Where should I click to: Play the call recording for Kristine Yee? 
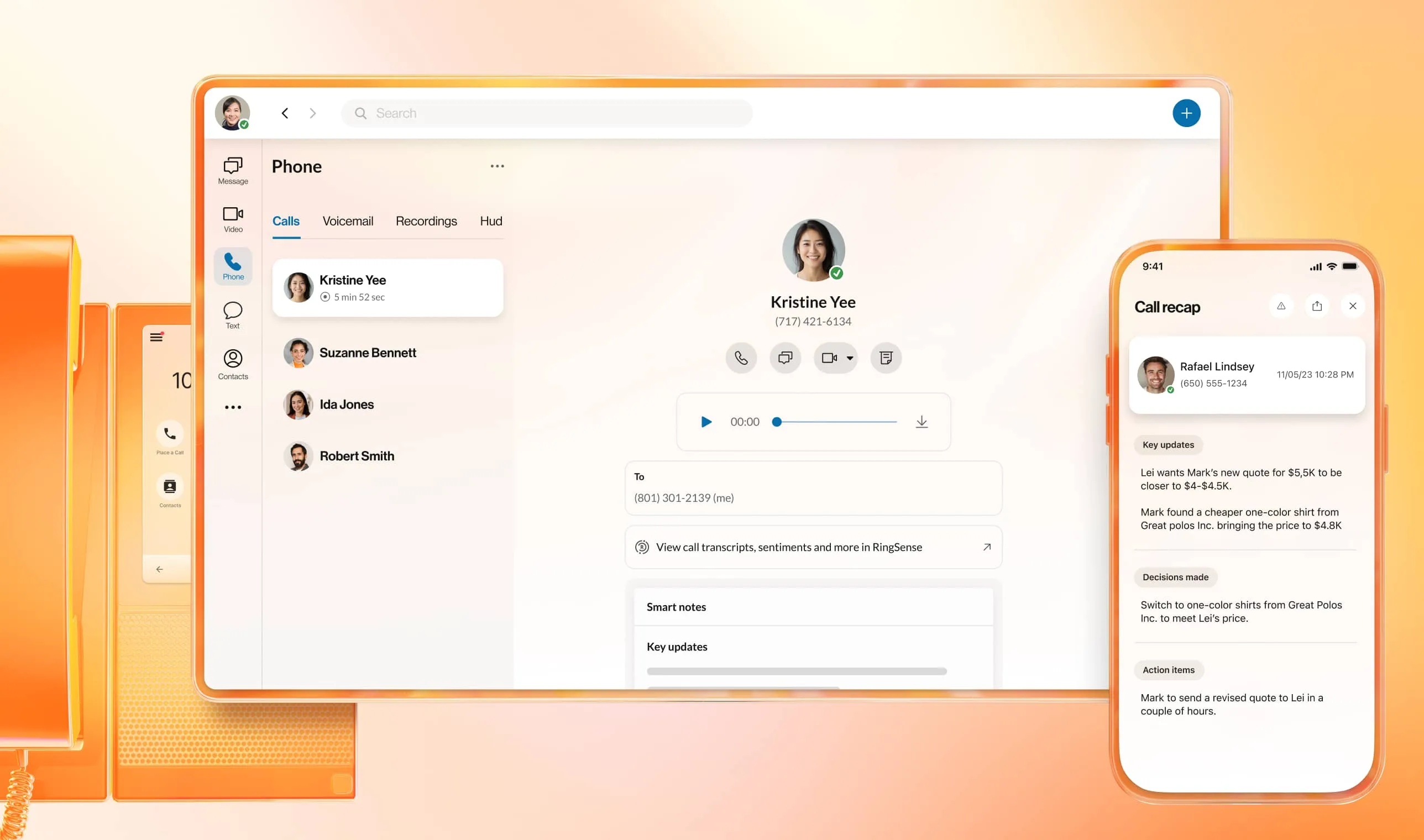705,421
